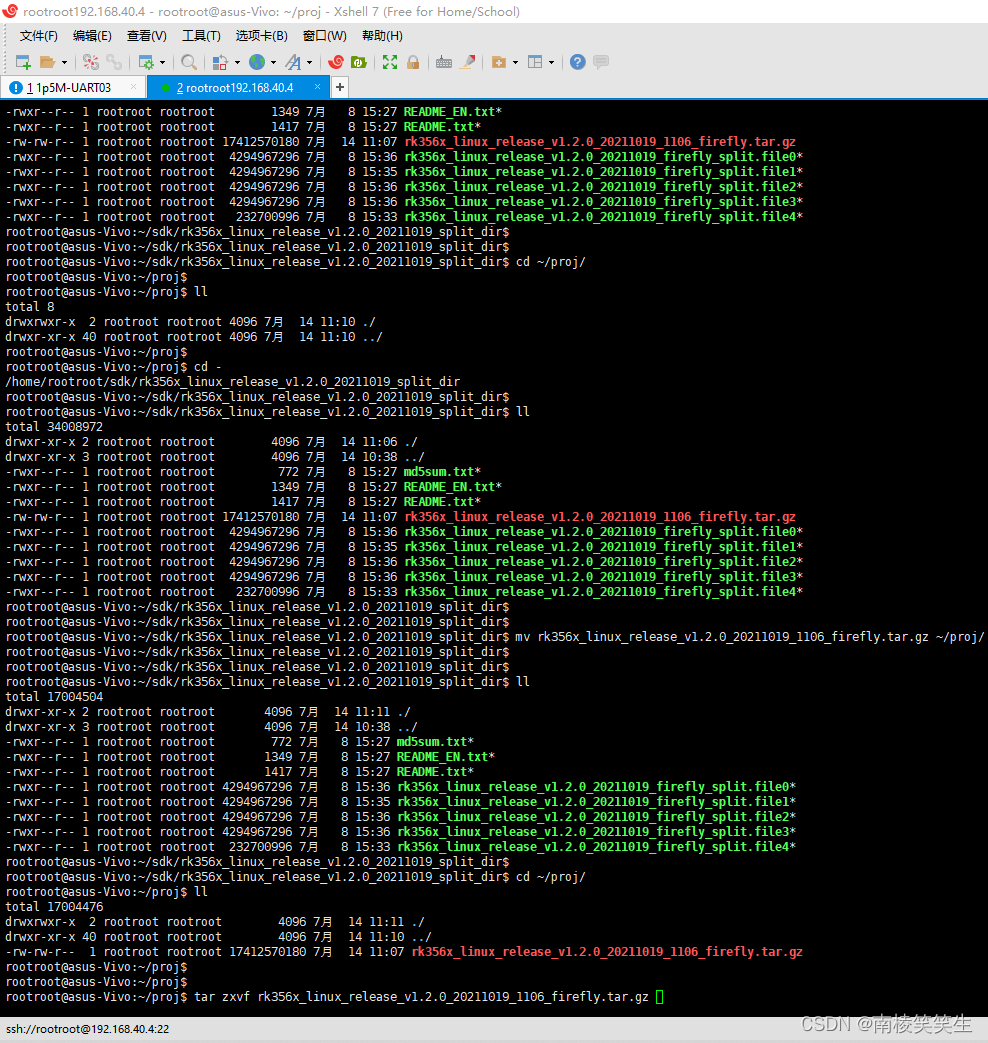Click the highlighter pen icon
988x1043 pixels.
468,63
